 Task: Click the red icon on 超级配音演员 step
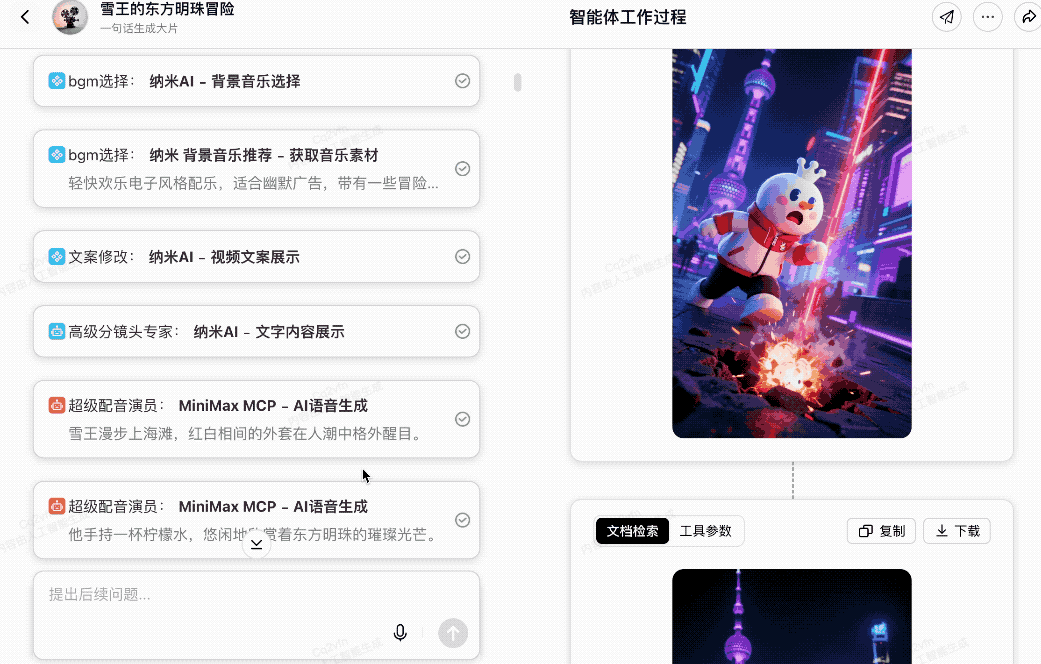click(57, 406)
